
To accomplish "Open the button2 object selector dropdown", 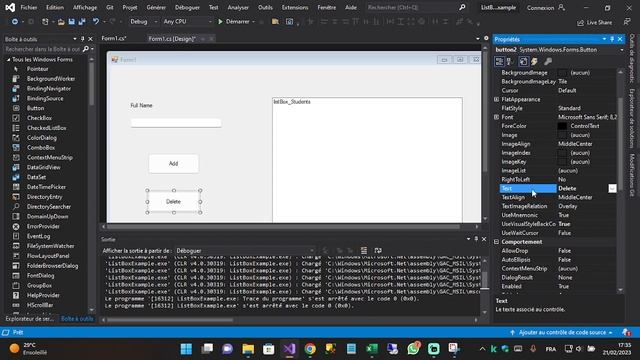I will point(622,50).
